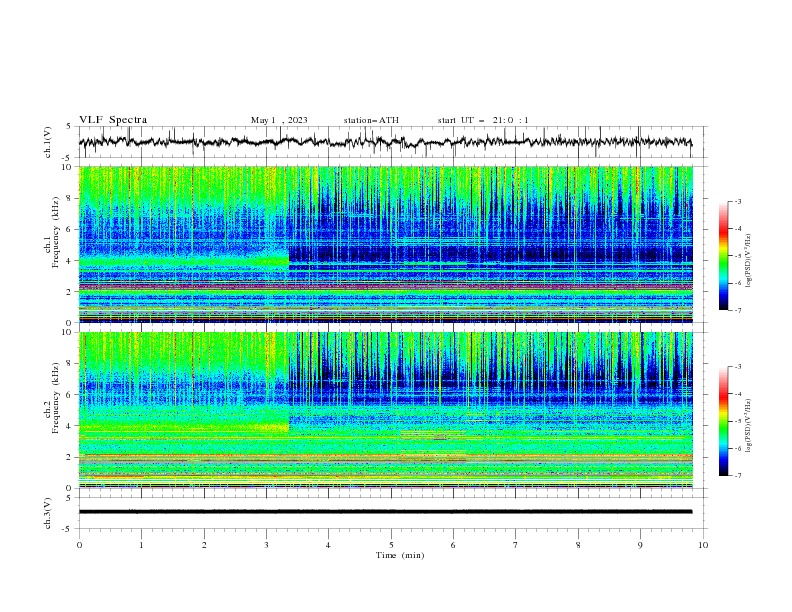Click the ch.3 voltage waveform band

[385, 512]
